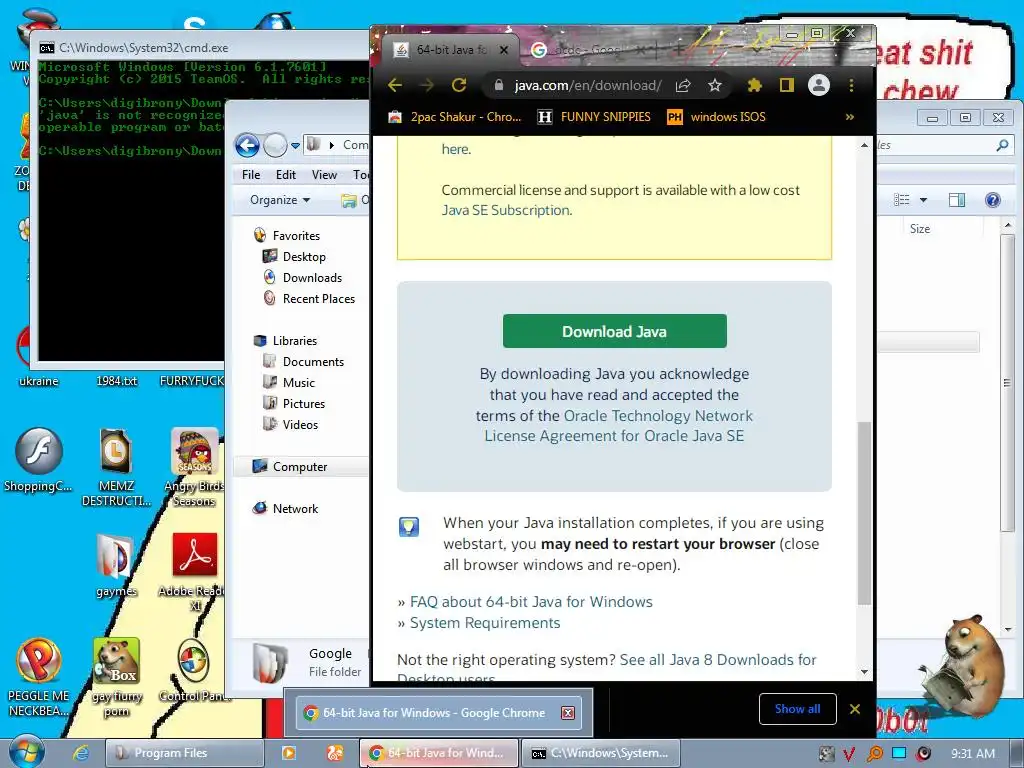This screenshot has height=768, width=1024.
Task: Switch to the Google search tab
Action: point(584,50)
